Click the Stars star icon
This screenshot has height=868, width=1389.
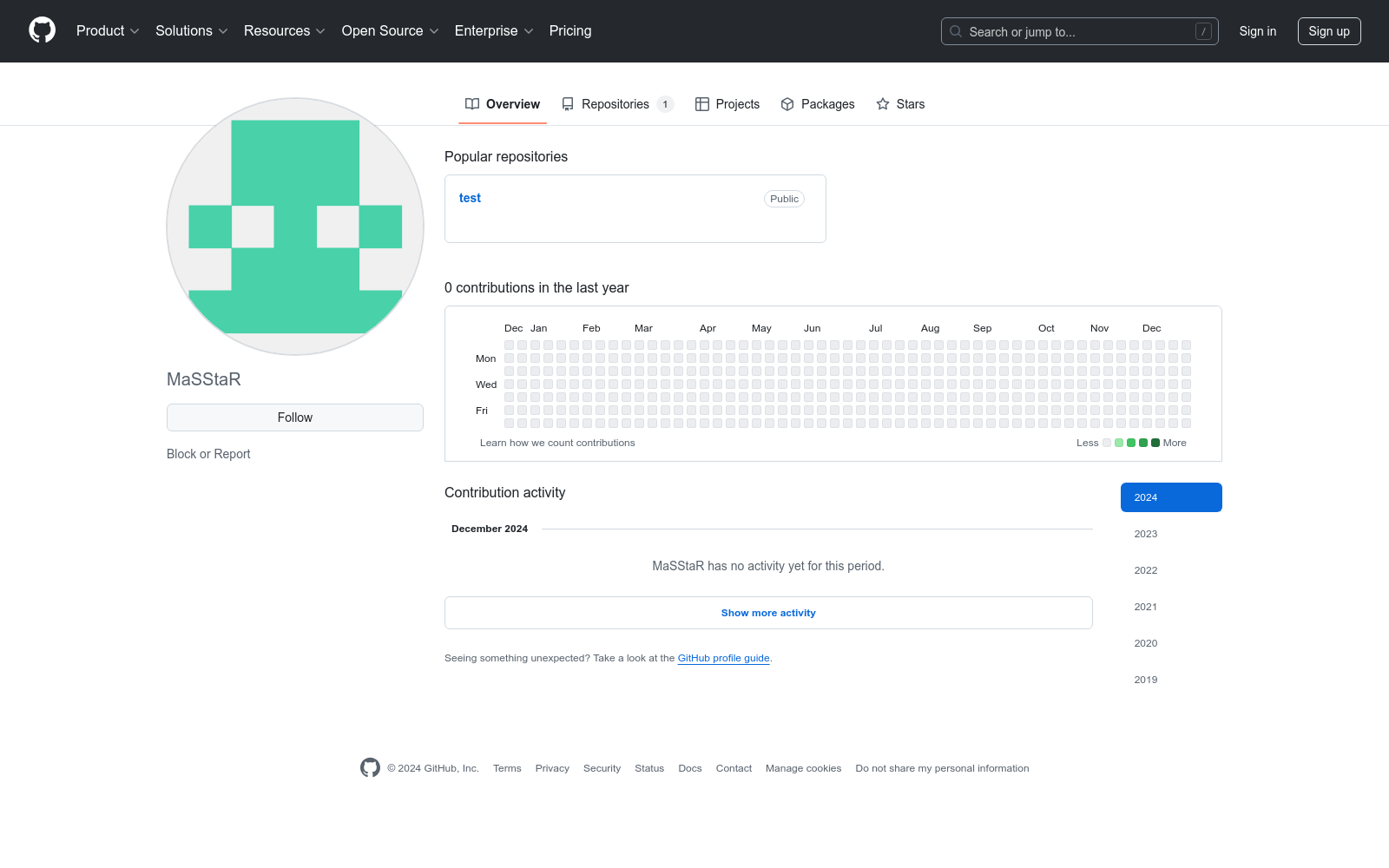pyautogui.click(x=883, y=104)
